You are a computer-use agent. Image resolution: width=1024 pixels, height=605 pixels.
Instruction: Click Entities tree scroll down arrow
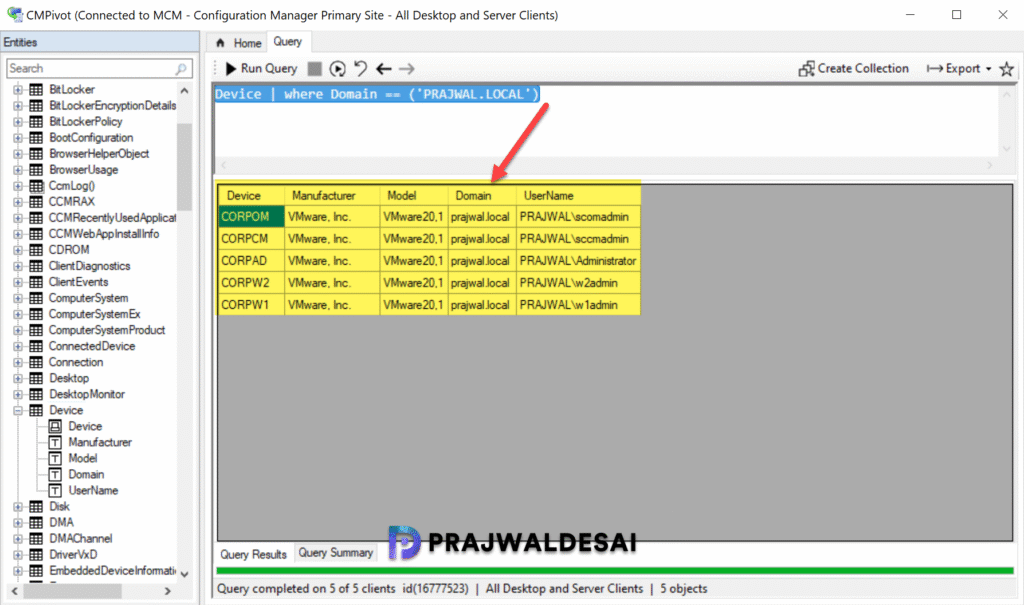(184, 574)
